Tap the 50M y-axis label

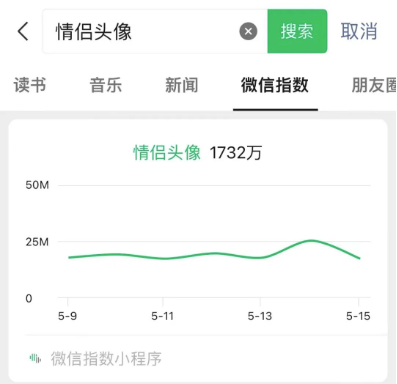tap(37, 185)
